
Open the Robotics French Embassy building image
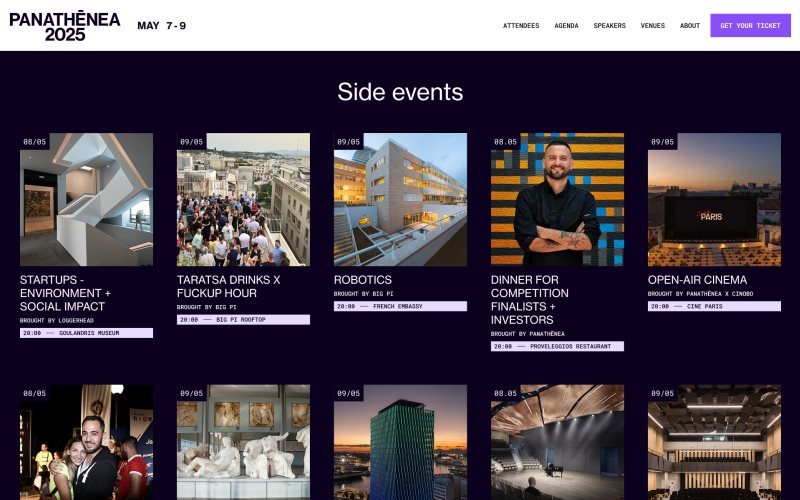400,199
